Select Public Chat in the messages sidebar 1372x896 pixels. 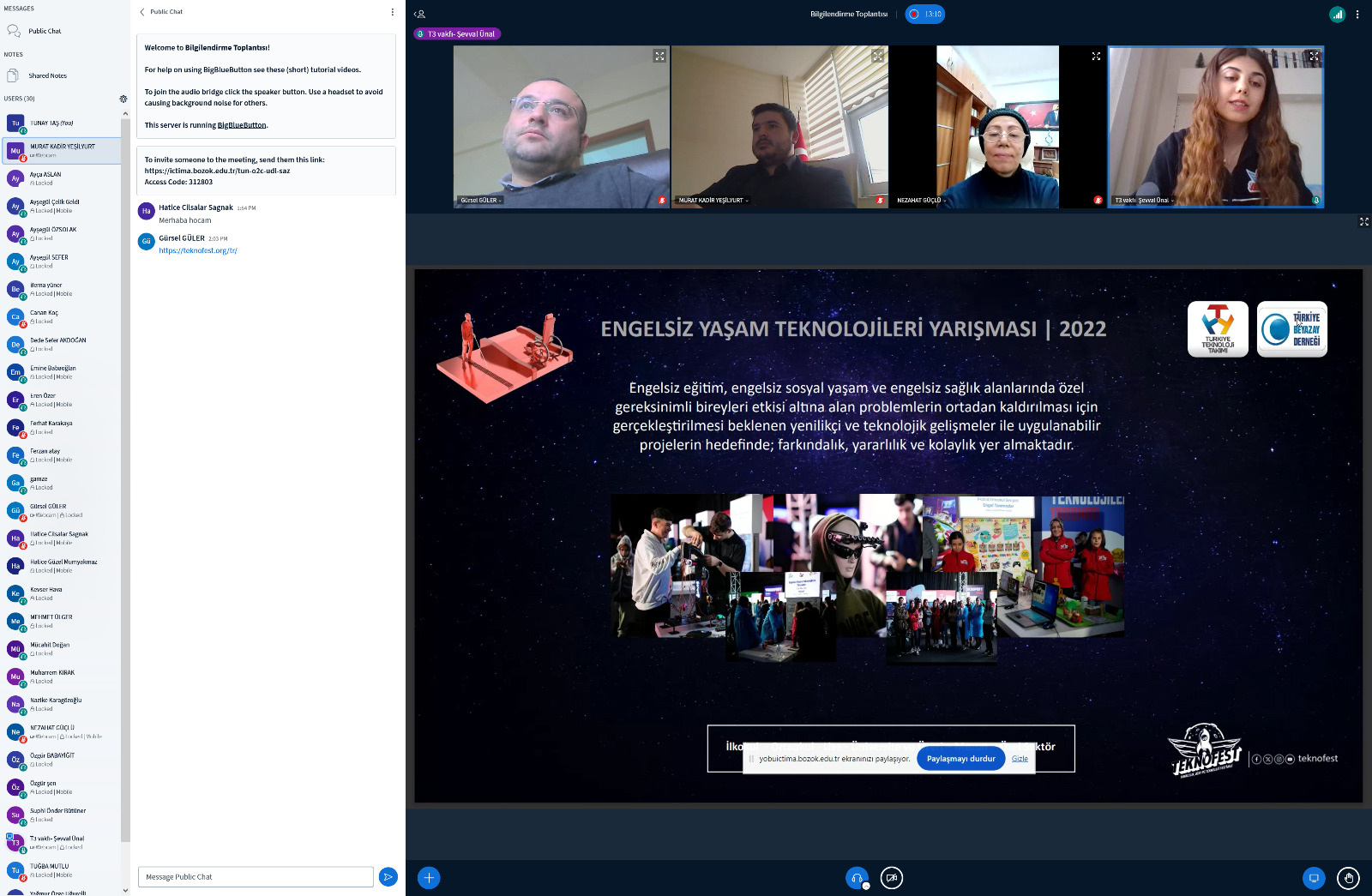45,31
